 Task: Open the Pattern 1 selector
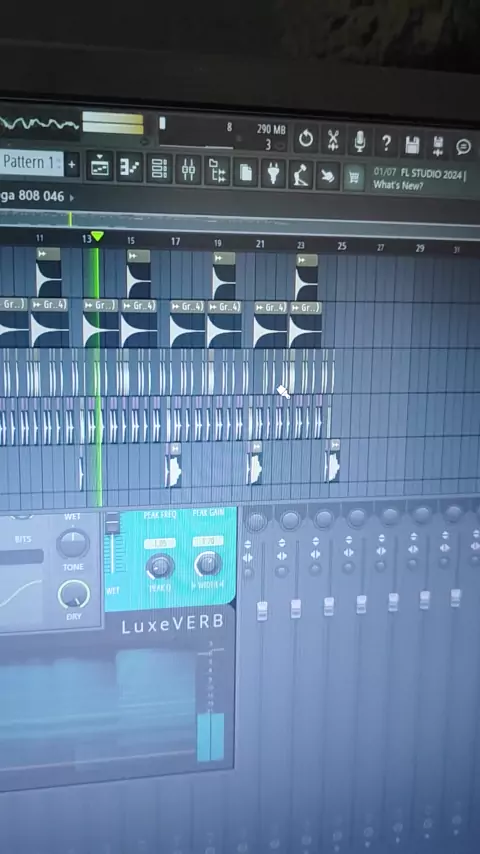pos(31,162)
